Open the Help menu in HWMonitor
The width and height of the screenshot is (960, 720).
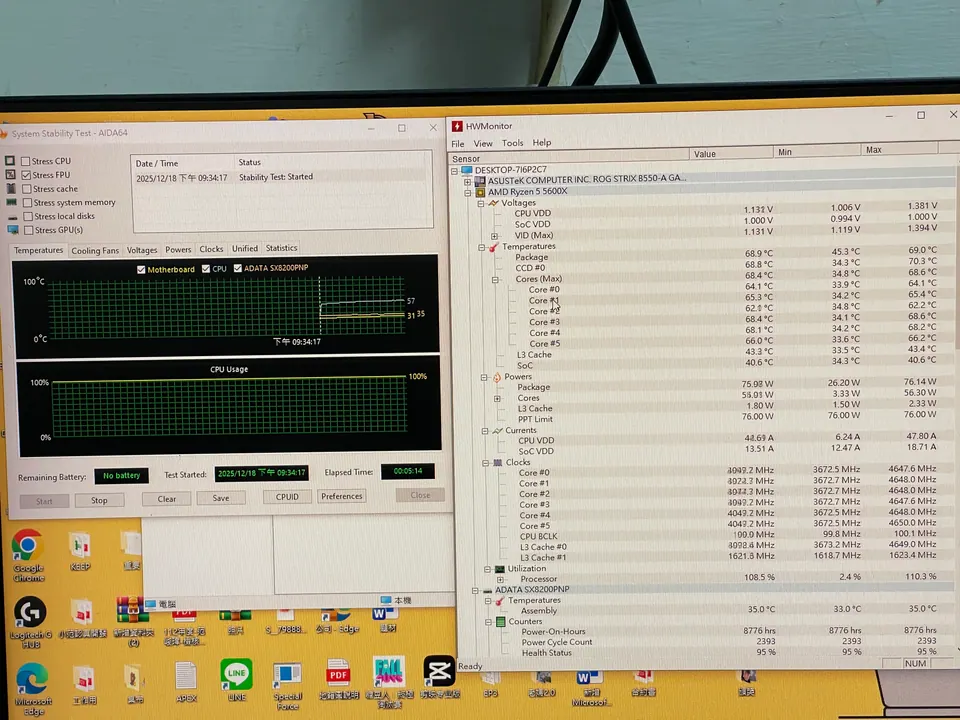[x=541, y=143]
